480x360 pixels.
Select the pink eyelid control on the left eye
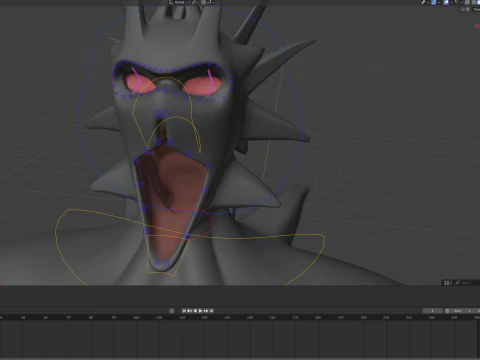tap(136, 80)
